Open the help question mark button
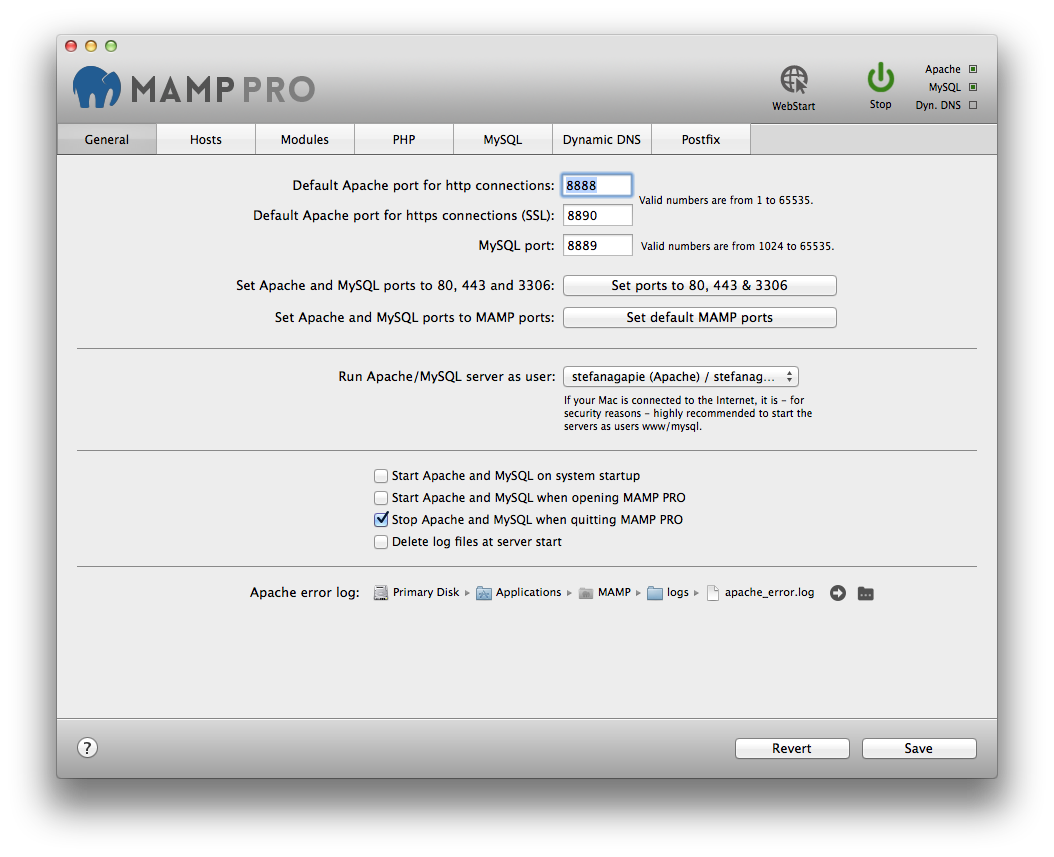This screenshot has height=857, width=1054. 87,747
